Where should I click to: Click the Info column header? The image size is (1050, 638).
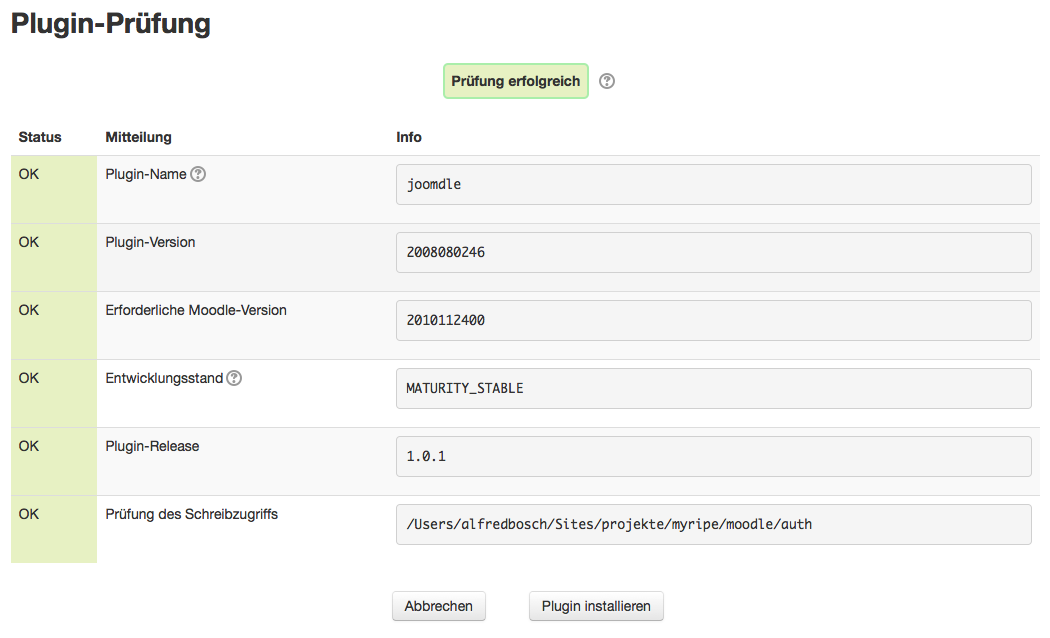coord(409,137)
